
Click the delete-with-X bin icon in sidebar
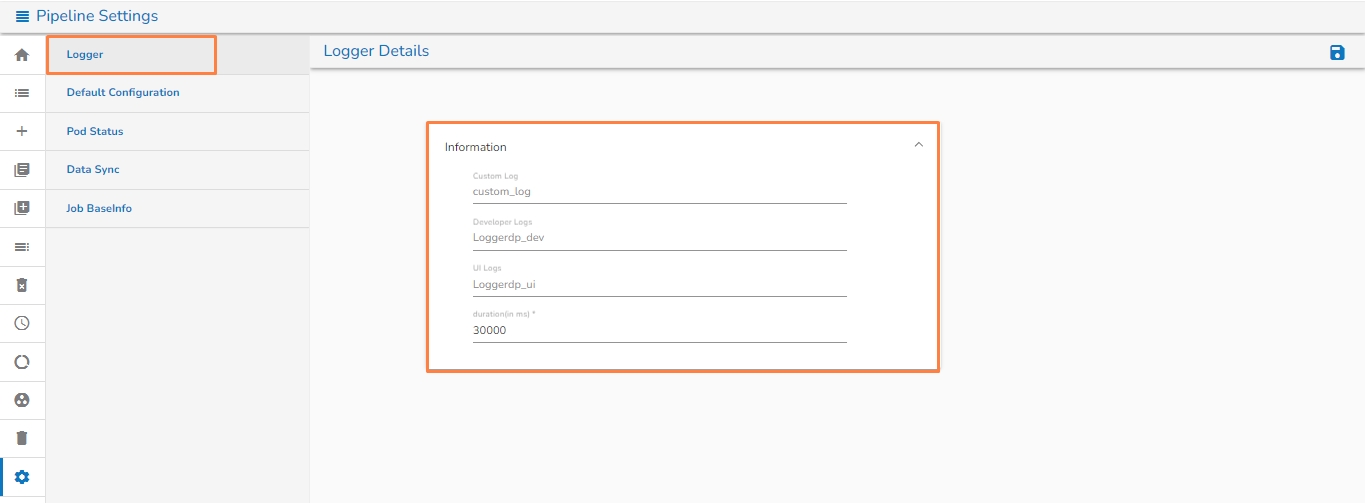[22, 285]
